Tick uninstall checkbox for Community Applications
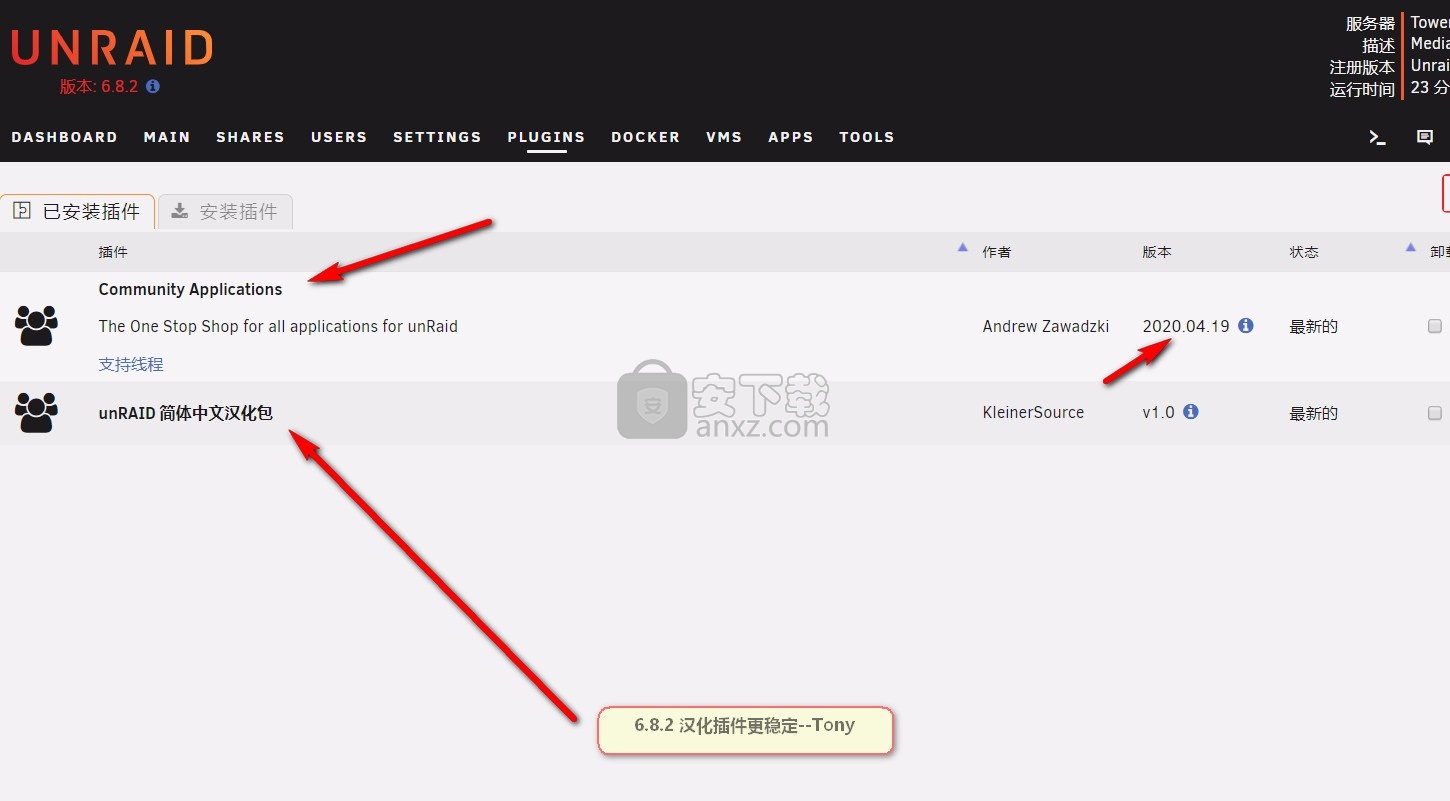Image resolution: width=1450 pixels, height=801 pixels. point(1435,326)
